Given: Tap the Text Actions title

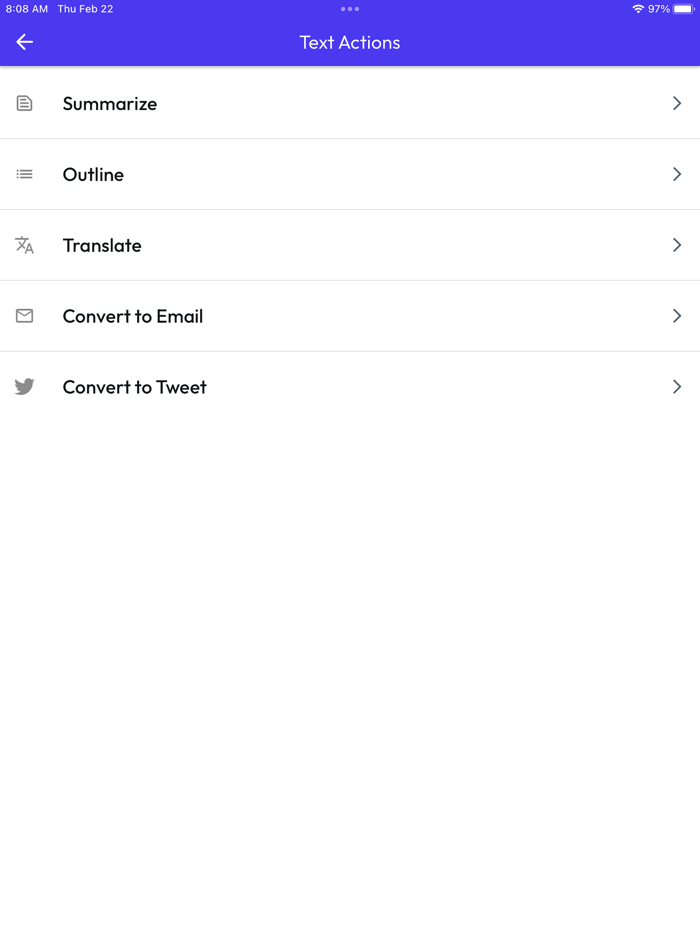Looking at the screenshot, I should [349, 42].
